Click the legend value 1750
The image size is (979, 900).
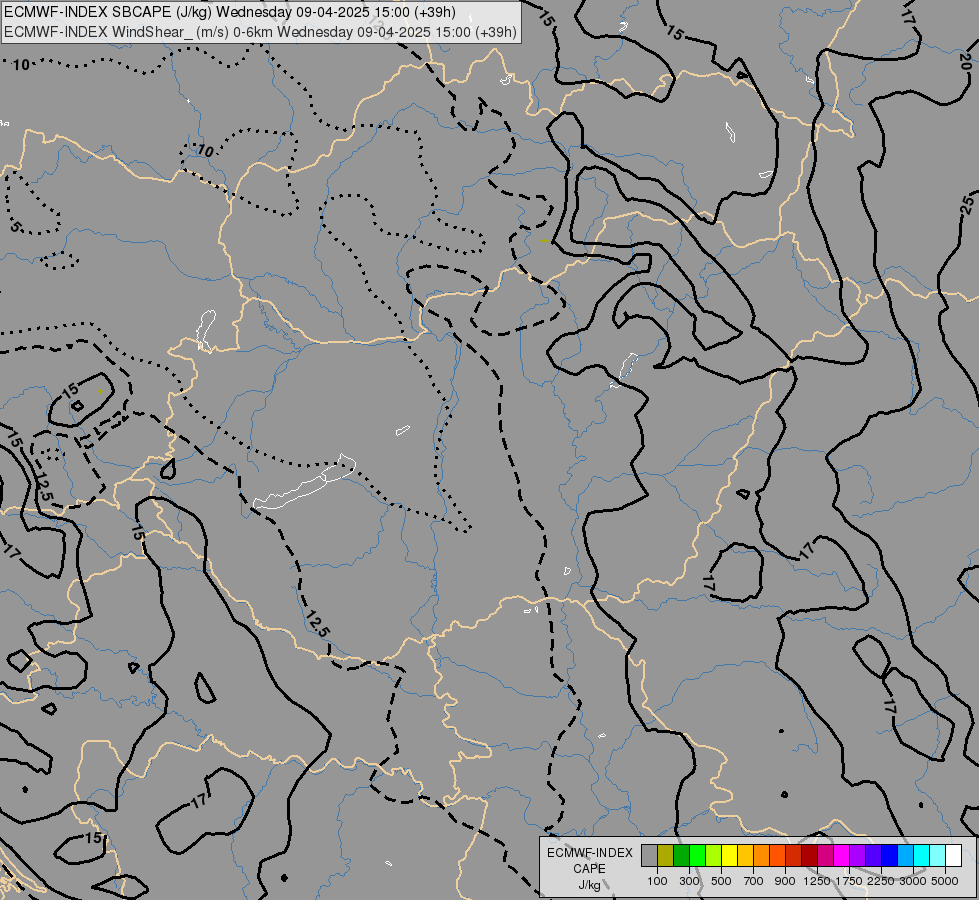(x=849, y=881)
